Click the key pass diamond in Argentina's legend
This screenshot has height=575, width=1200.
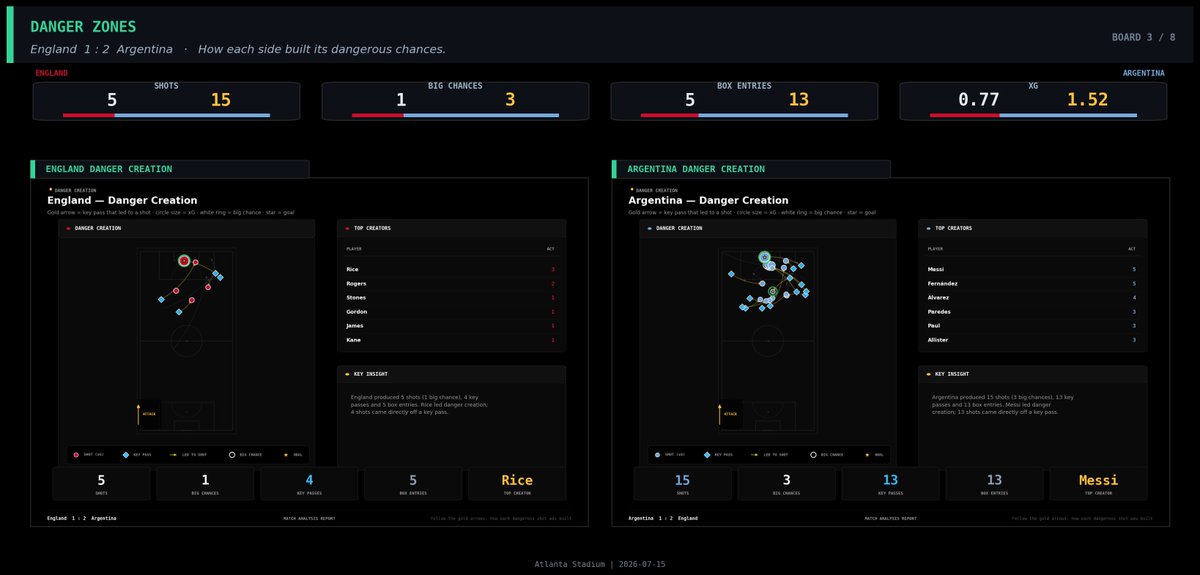707,455
